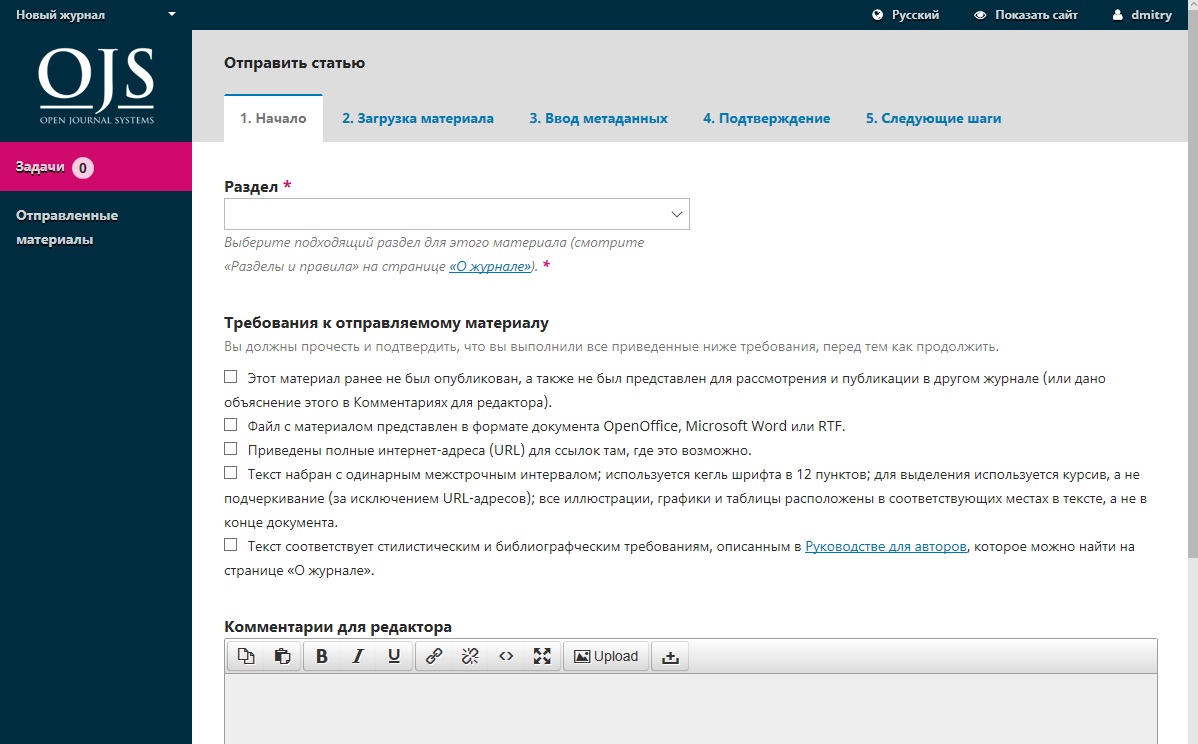Toggle Bold formatting in the comments editor
This screenshot has width=1198, height=744.
tap(322, 656)
